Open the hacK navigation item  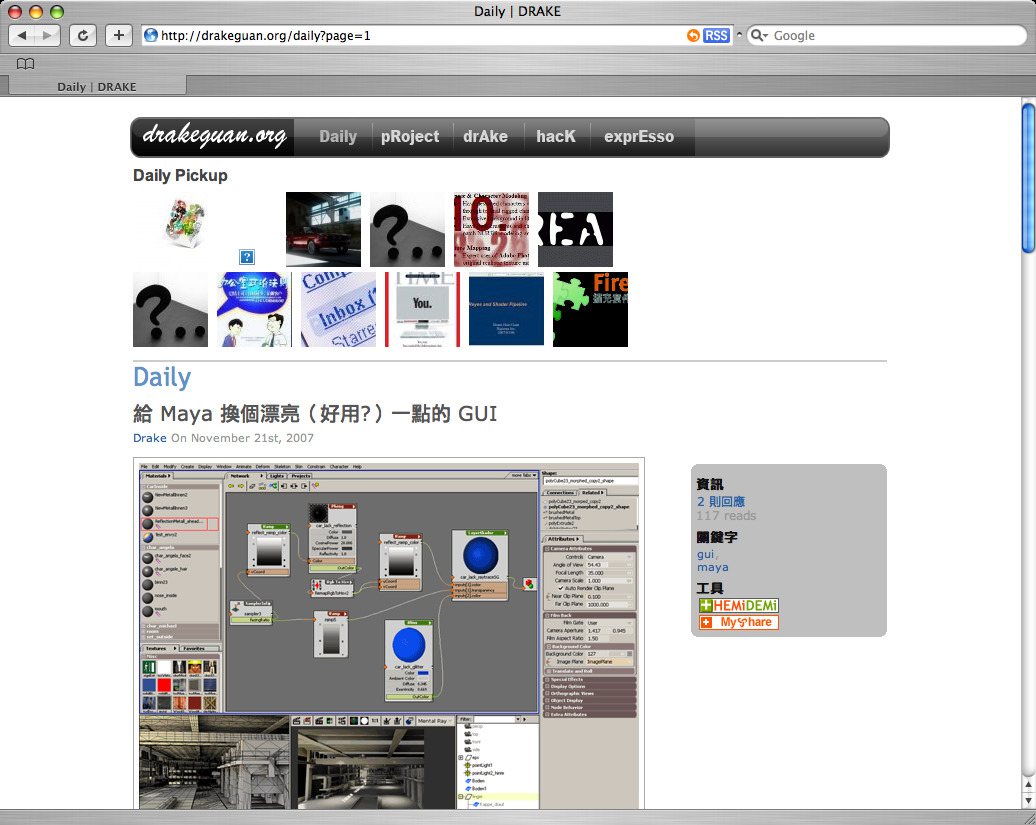point(556,137)
